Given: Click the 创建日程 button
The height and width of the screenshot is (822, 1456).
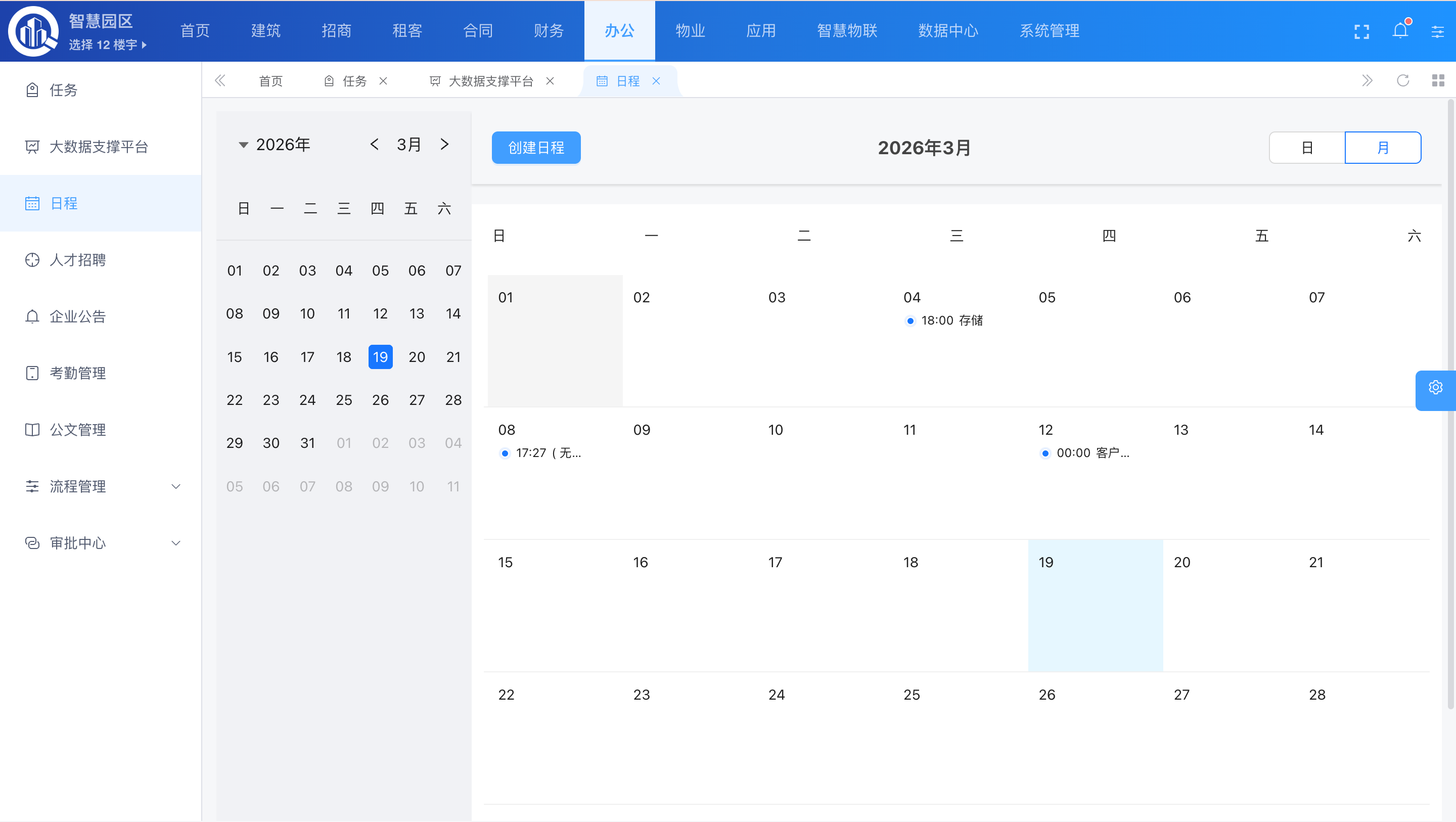Looking at the screenshot, I should click(536, 148).
